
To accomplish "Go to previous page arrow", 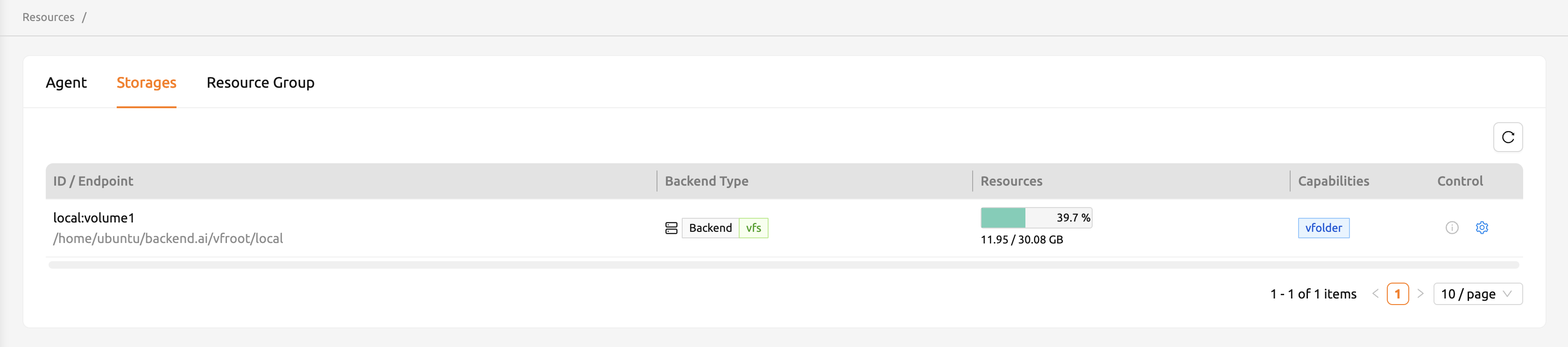I will pyautogui.click(x=1375, y=294).
